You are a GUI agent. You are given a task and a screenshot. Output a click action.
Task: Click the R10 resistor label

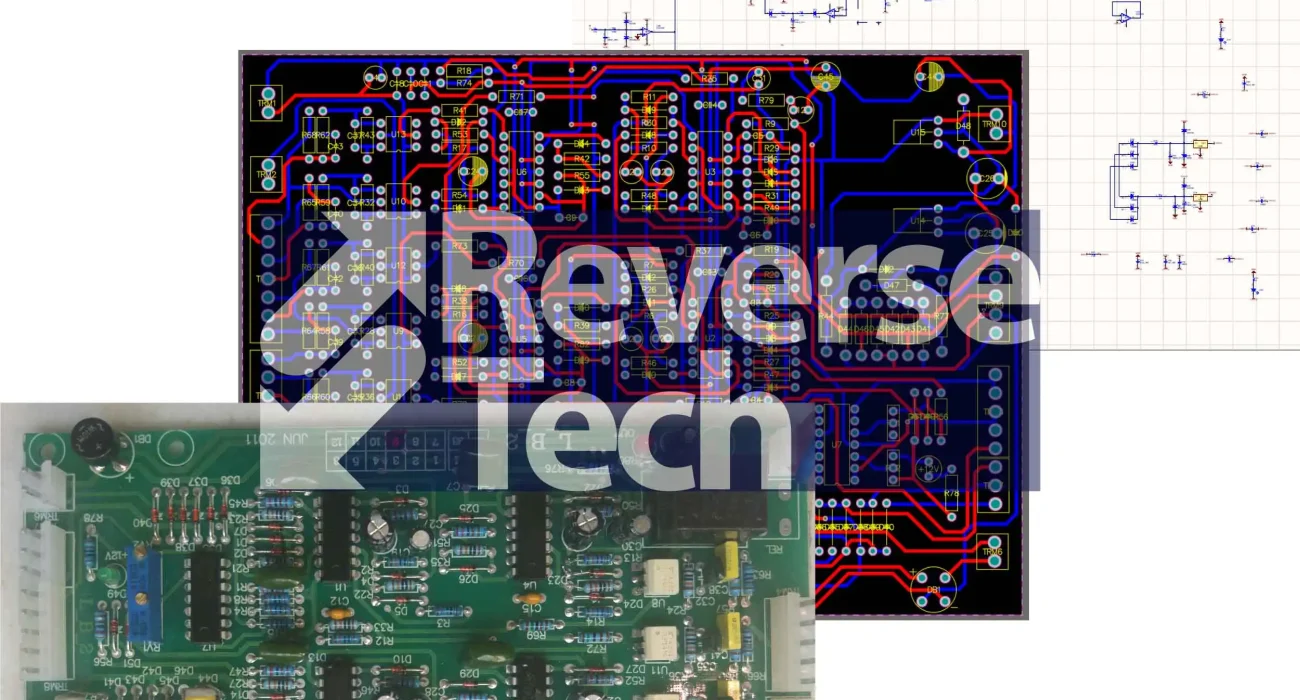click(x=649, y=148)
